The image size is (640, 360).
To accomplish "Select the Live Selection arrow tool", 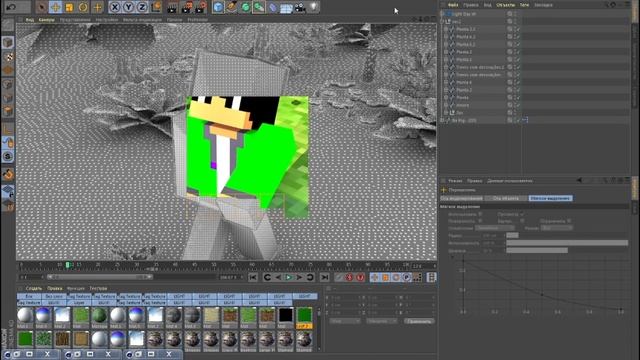I will 41,7.
